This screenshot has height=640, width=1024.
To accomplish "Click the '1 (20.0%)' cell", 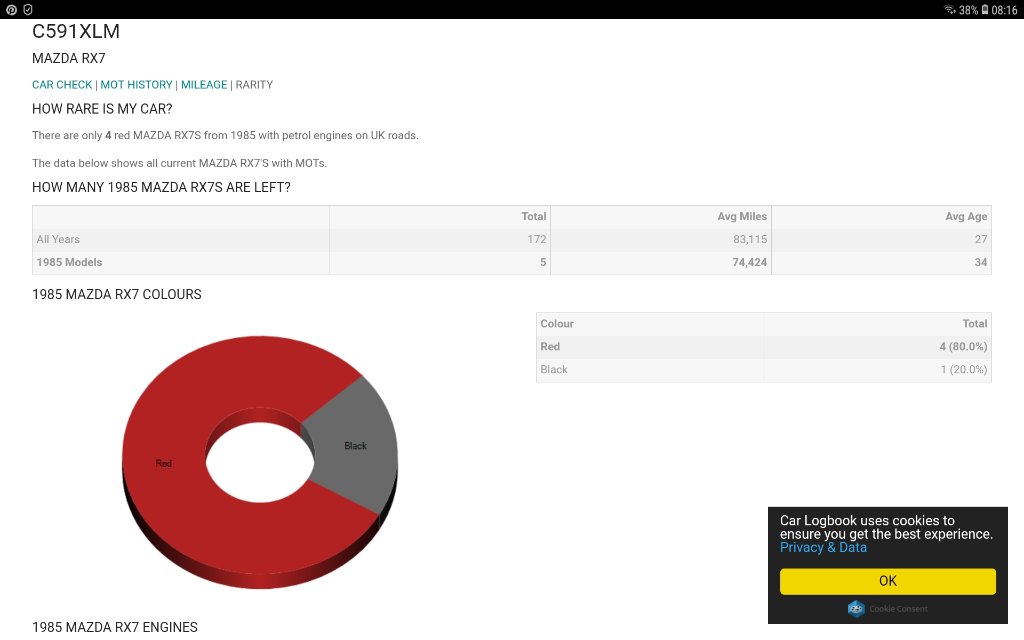I will [x=964, y=370].
